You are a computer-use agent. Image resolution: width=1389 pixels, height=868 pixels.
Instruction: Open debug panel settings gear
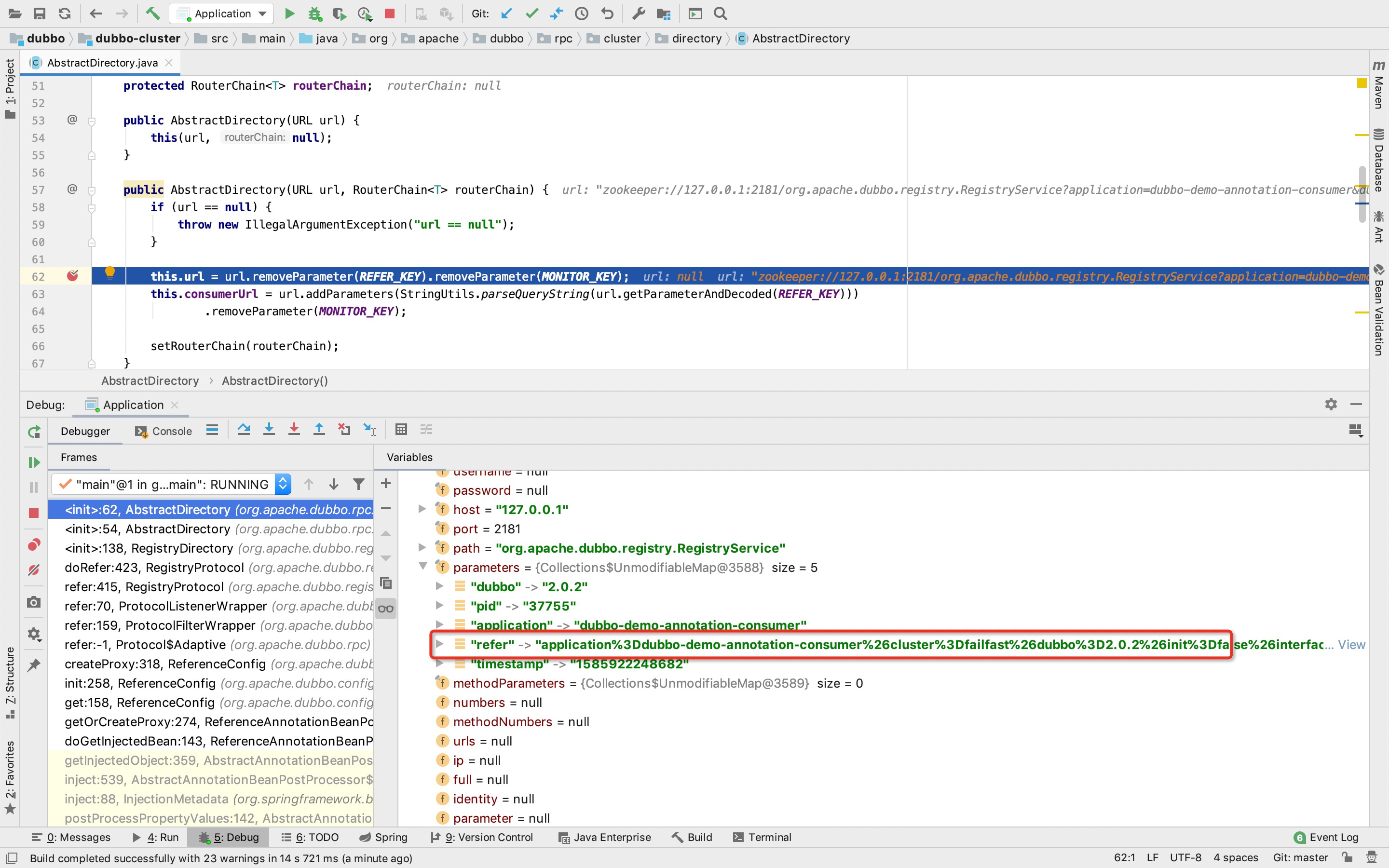pyautogui.click(x=1331, y=404)
